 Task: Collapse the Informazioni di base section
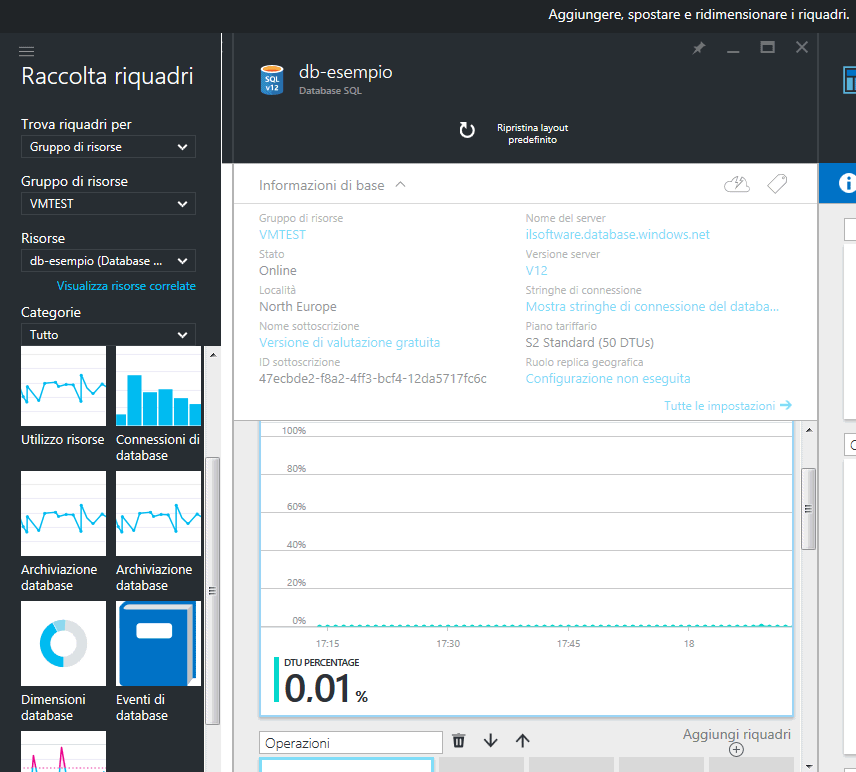pyautogui.click(x=400, y=185)
